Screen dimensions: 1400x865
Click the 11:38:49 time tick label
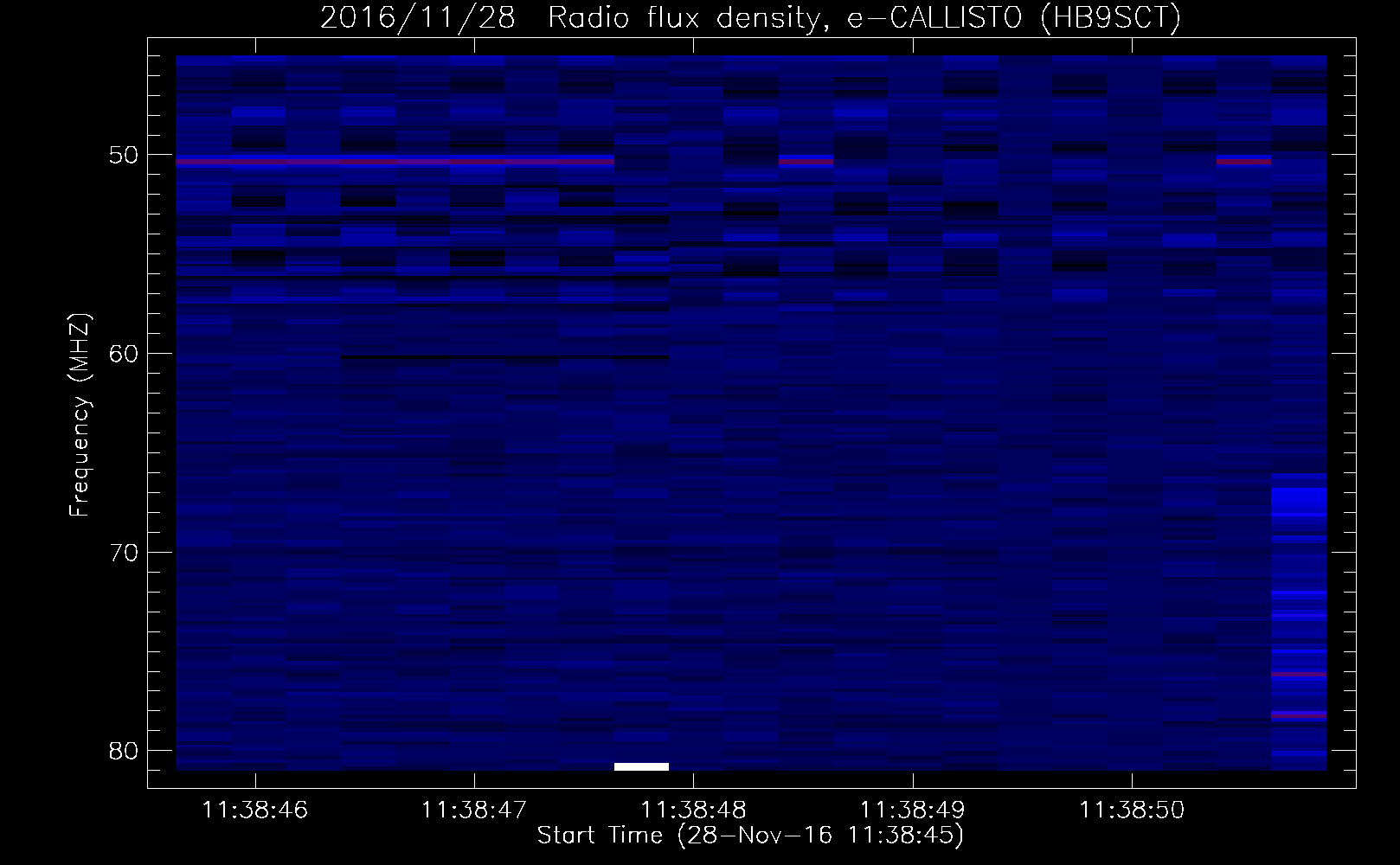(x=913, y=811)
